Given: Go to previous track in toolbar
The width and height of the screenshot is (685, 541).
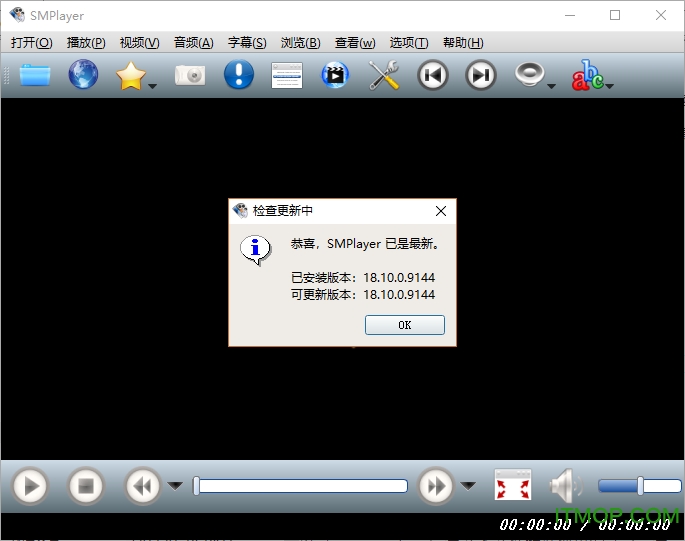Looking at the screenshot, I should [x=432, y=75].
